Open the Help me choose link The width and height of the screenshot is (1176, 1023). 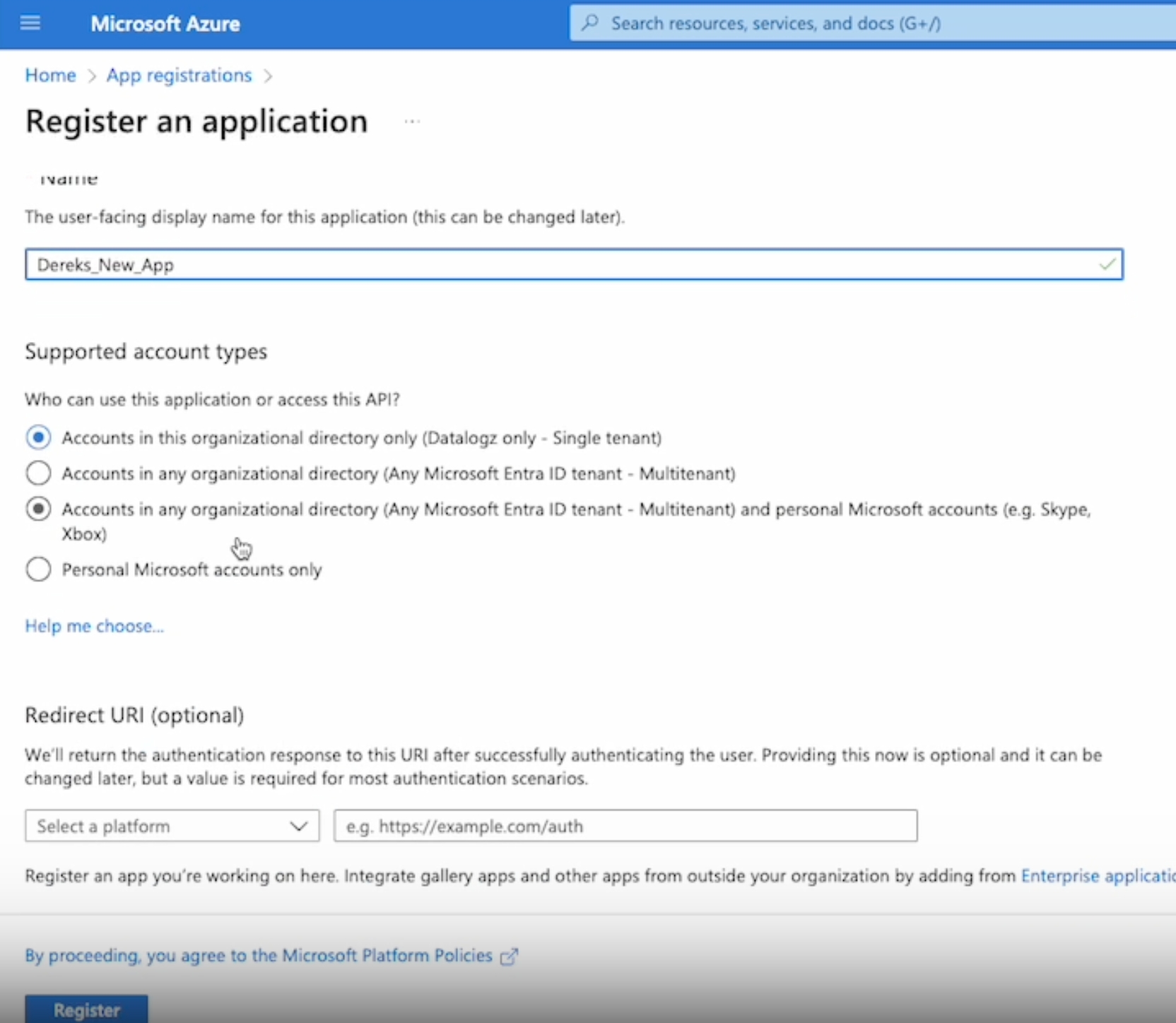94,626
